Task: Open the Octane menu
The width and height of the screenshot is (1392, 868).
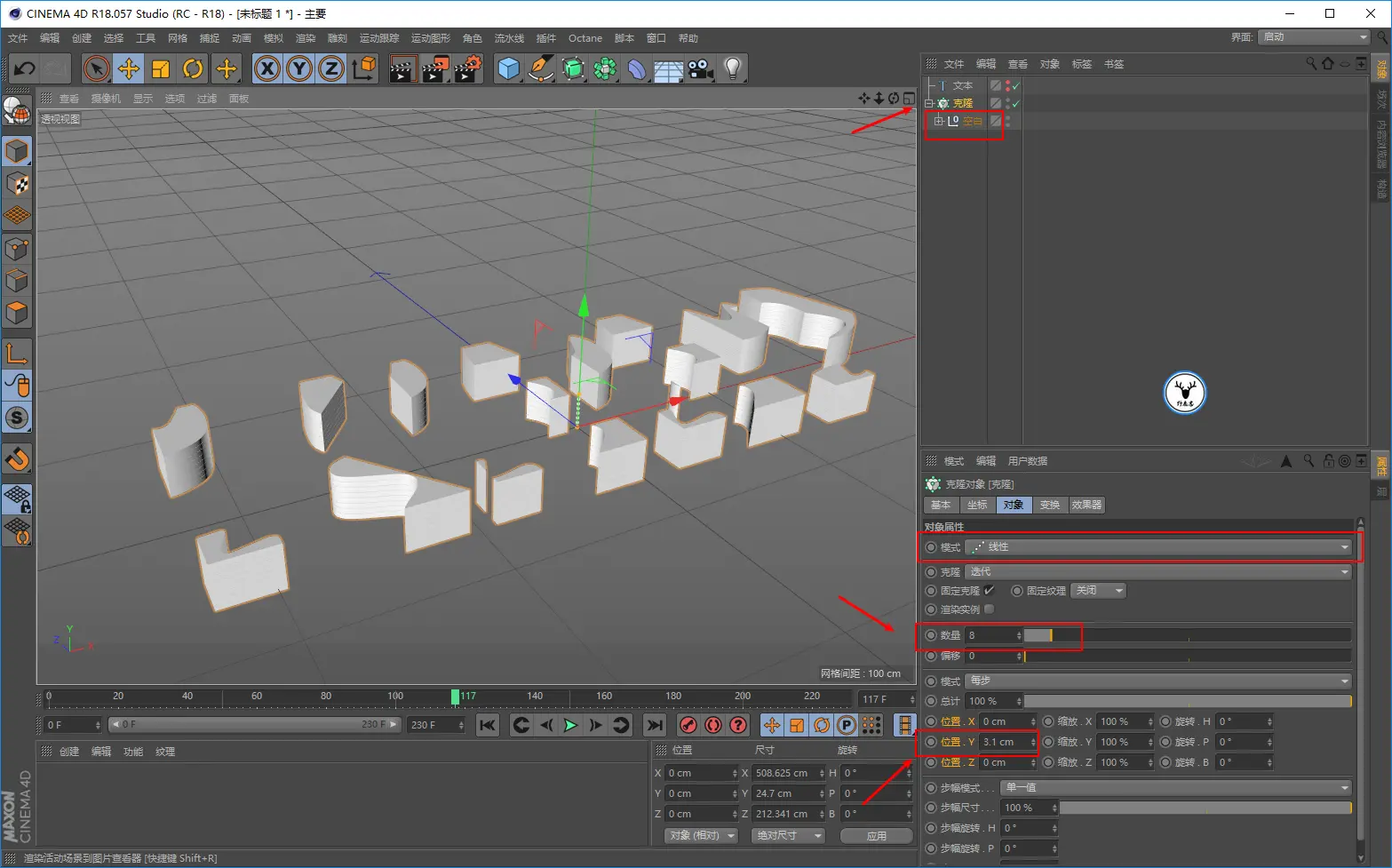Action: [x=585, y=38]
